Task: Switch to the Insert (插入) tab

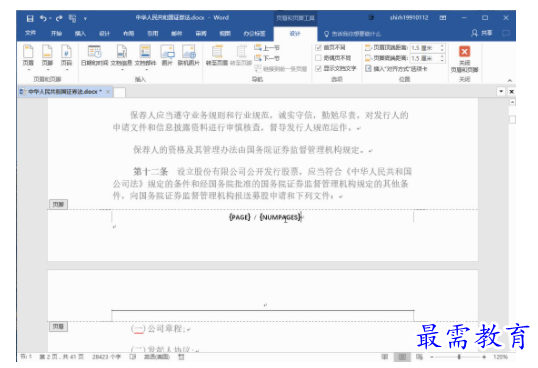Action: [80, 33]
